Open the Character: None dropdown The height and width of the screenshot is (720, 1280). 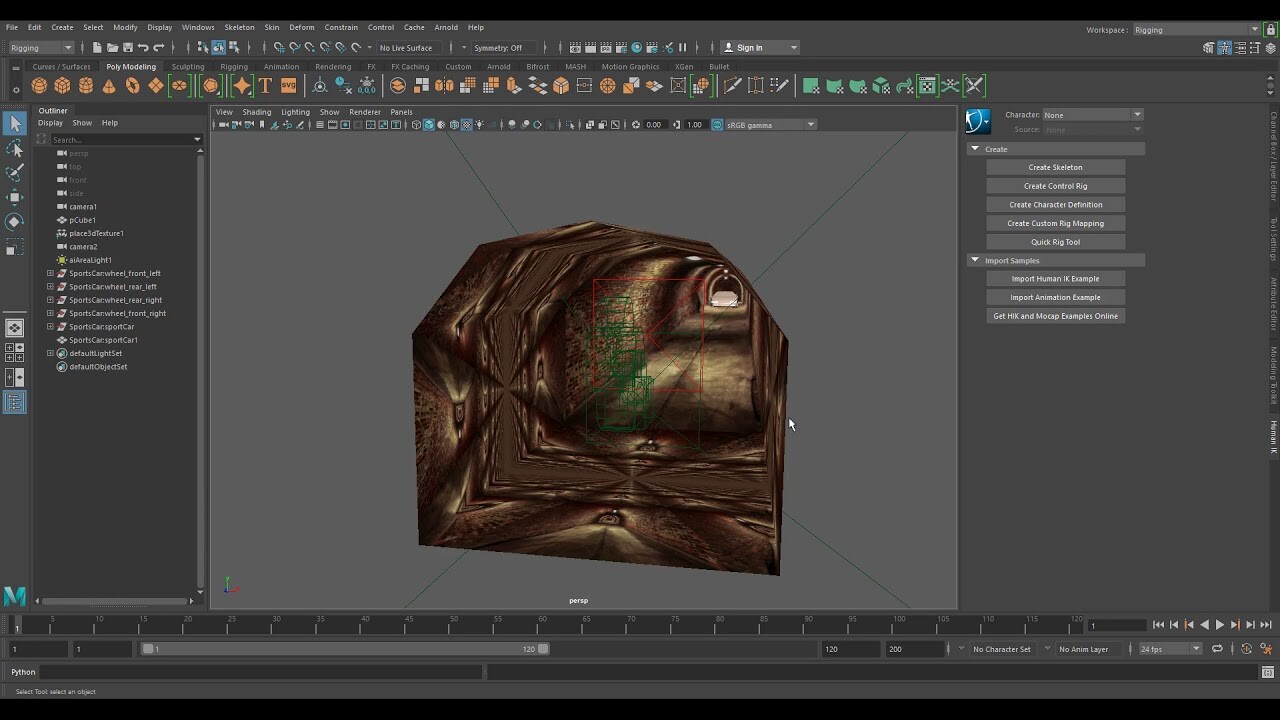1090,114
